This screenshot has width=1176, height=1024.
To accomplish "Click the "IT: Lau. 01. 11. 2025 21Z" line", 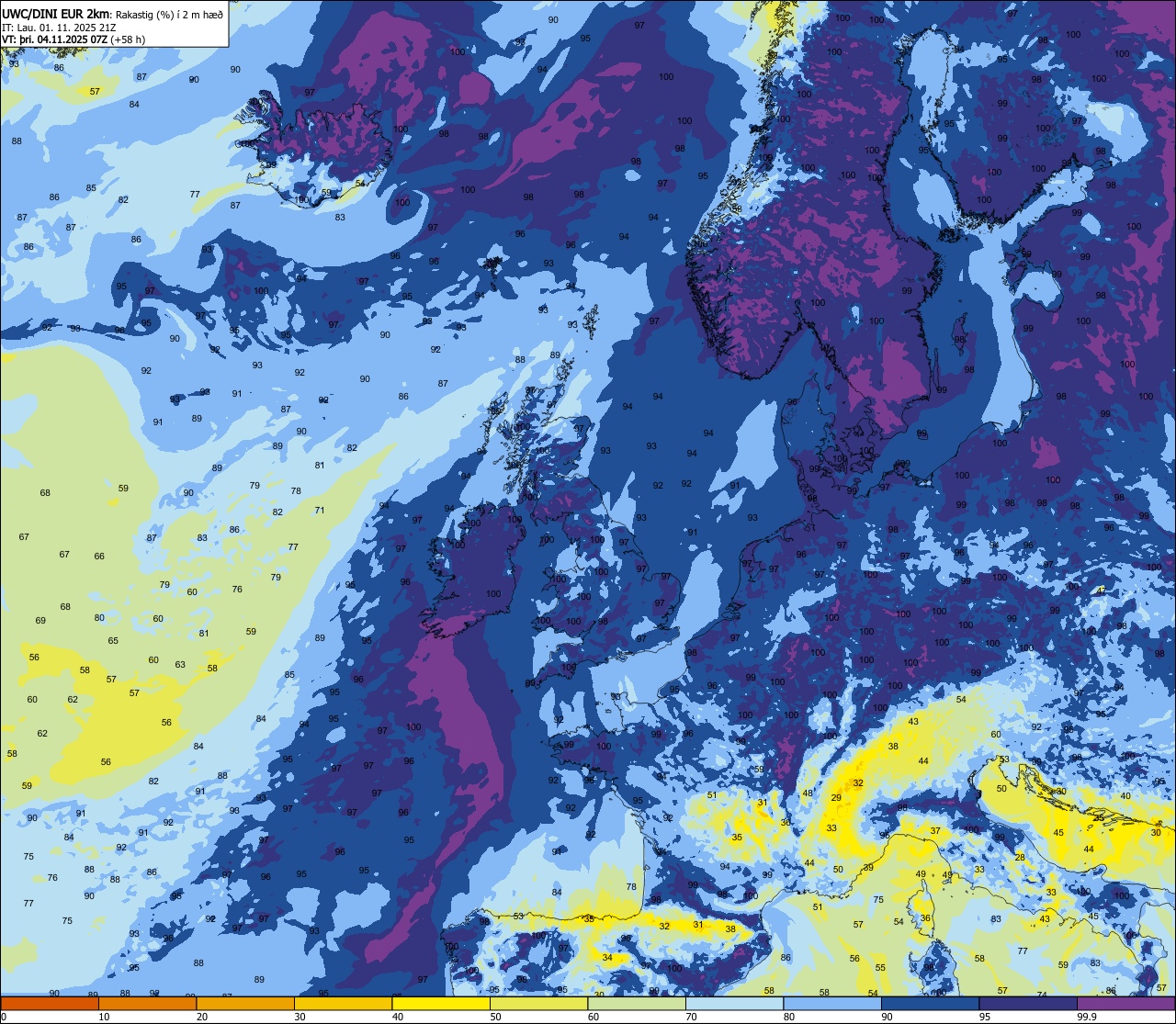I will (x=60, y=27).
